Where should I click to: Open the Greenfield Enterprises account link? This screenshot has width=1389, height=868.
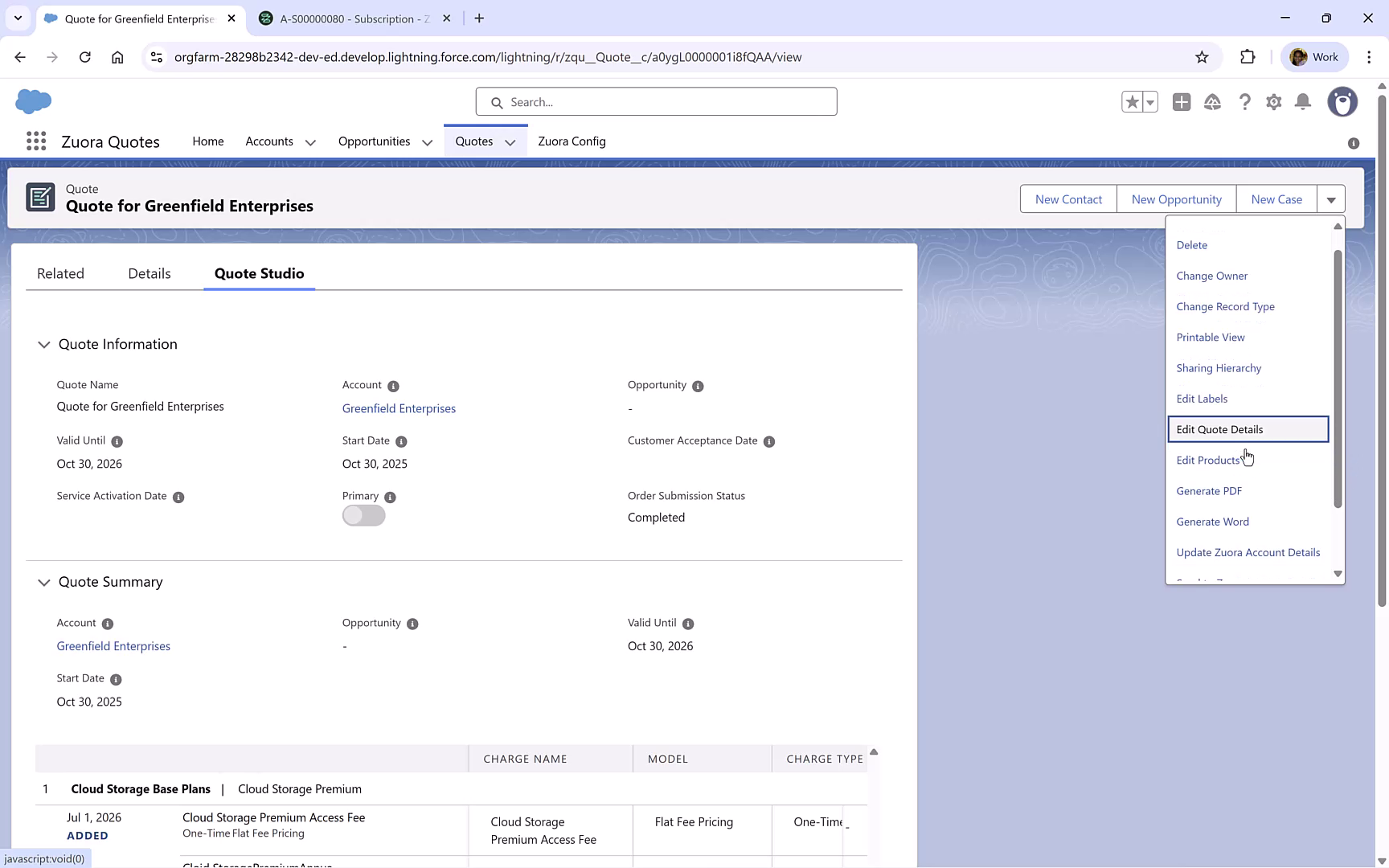point(399,408)
